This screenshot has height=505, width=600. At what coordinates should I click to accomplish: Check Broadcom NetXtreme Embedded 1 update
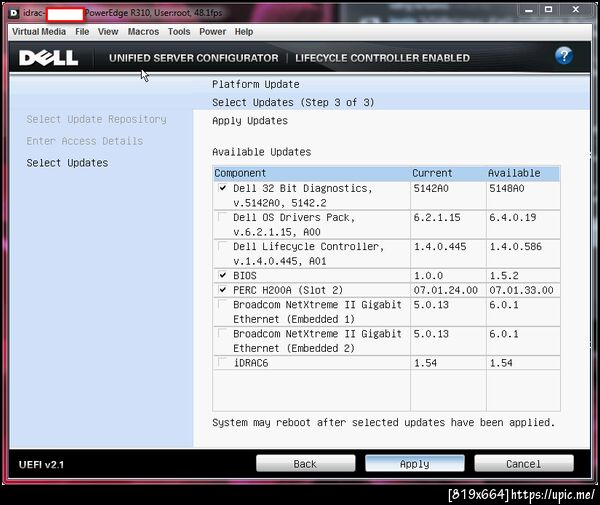[222, 304]
